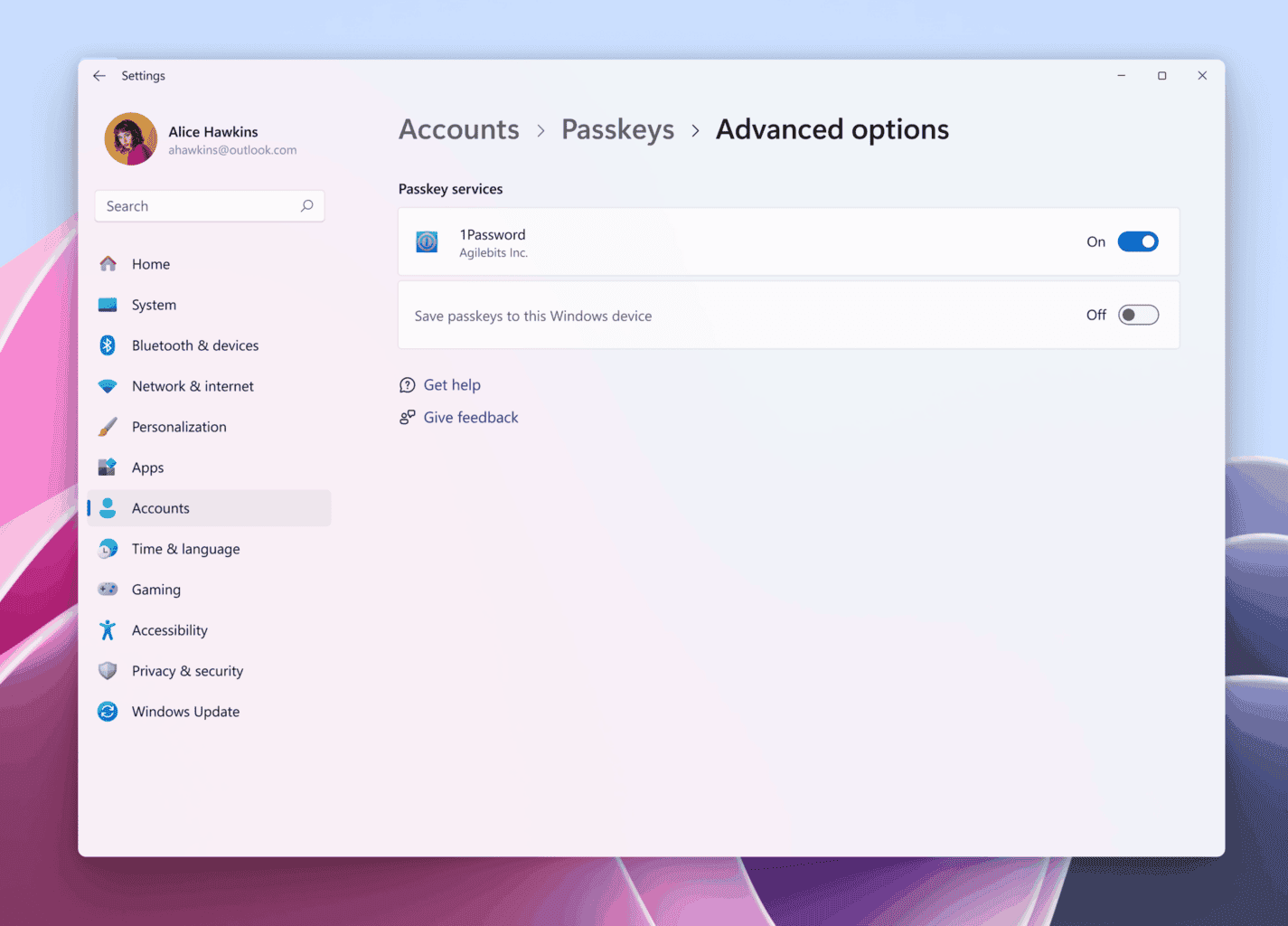Click the Accessibility figure icon
The height and width of the screenshot is (926, 1288).
tap(108, 630)
